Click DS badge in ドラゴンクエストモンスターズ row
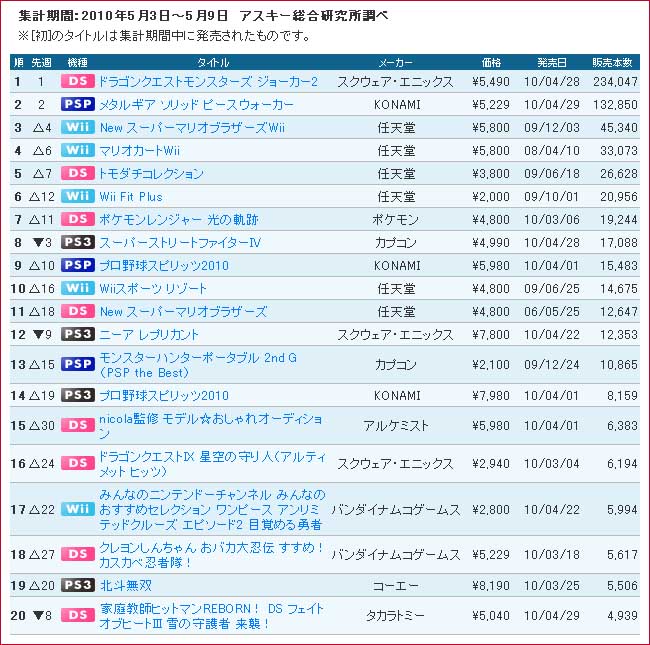 [x=78, y=81]
